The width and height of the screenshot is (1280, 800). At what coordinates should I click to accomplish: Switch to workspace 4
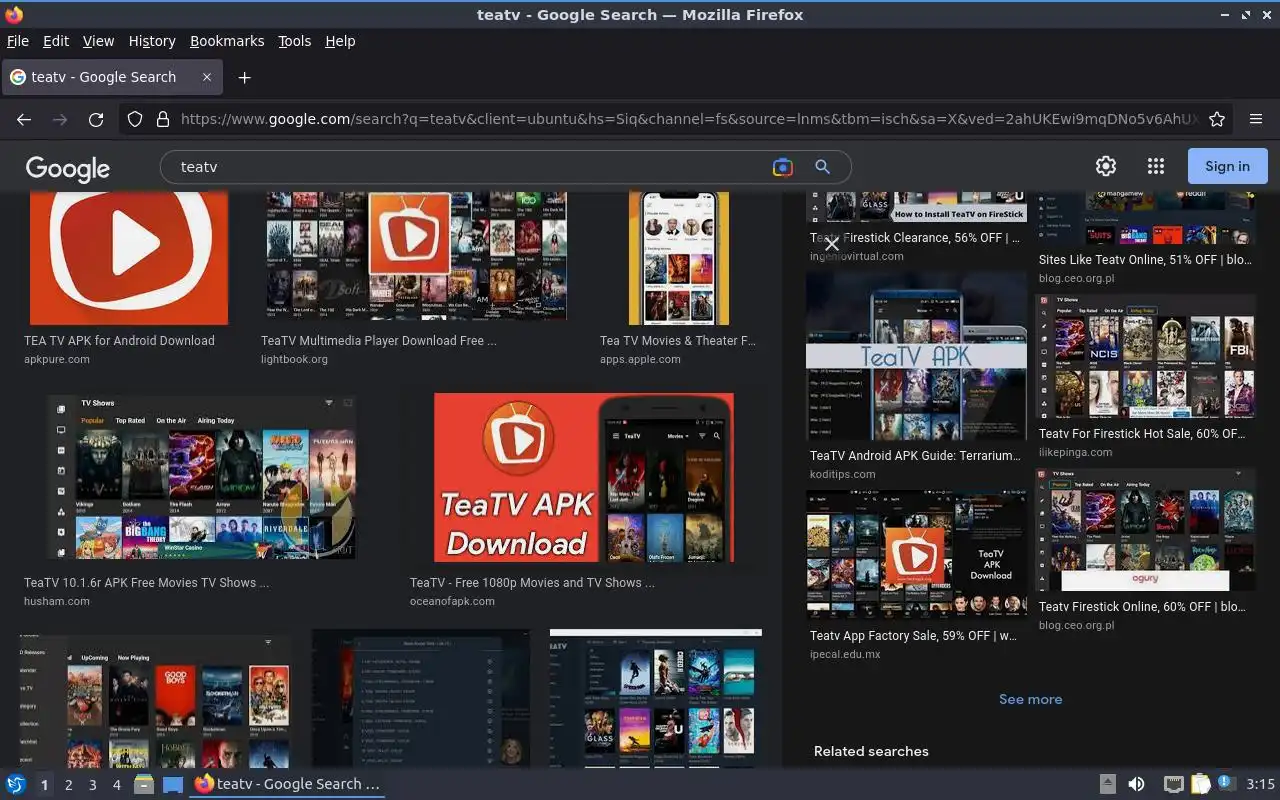pos(116,785)
